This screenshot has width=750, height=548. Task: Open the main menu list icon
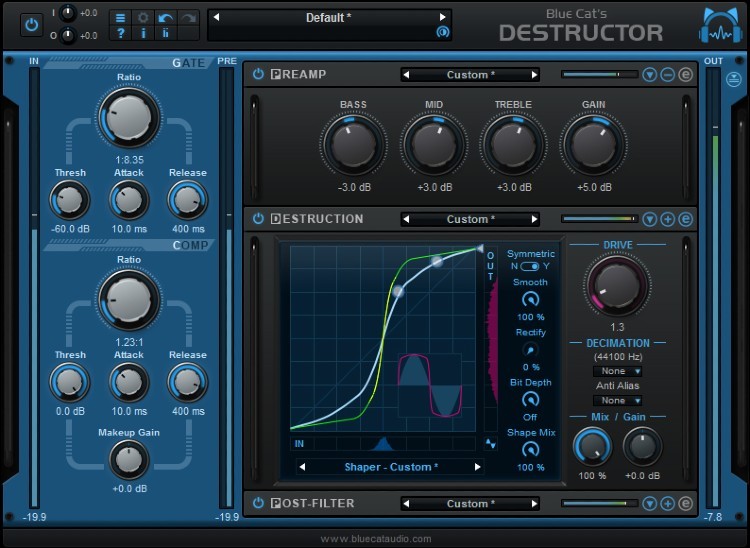pyautogui.click(x=120, y=18)
